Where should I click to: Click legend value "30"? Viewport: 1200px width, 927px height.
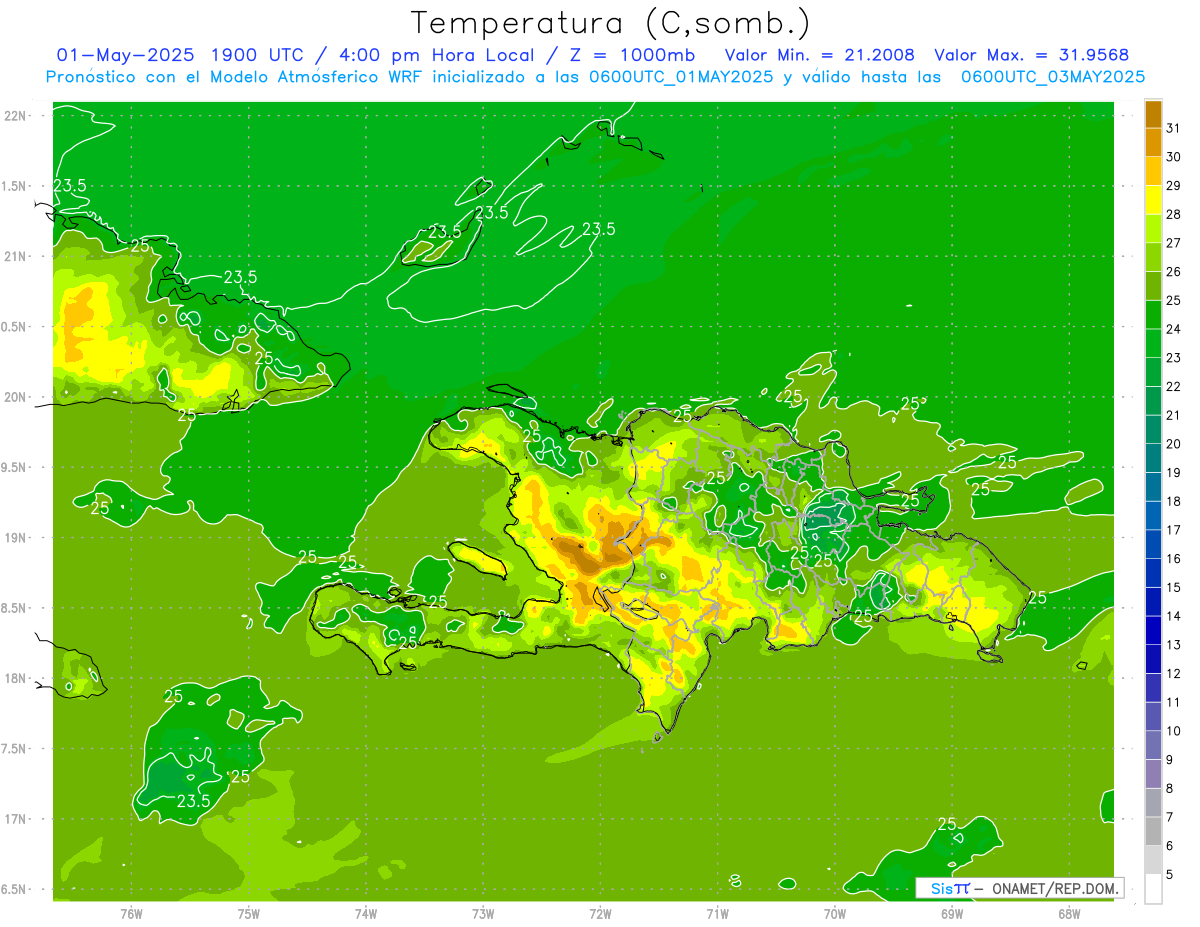point(1172,156)
